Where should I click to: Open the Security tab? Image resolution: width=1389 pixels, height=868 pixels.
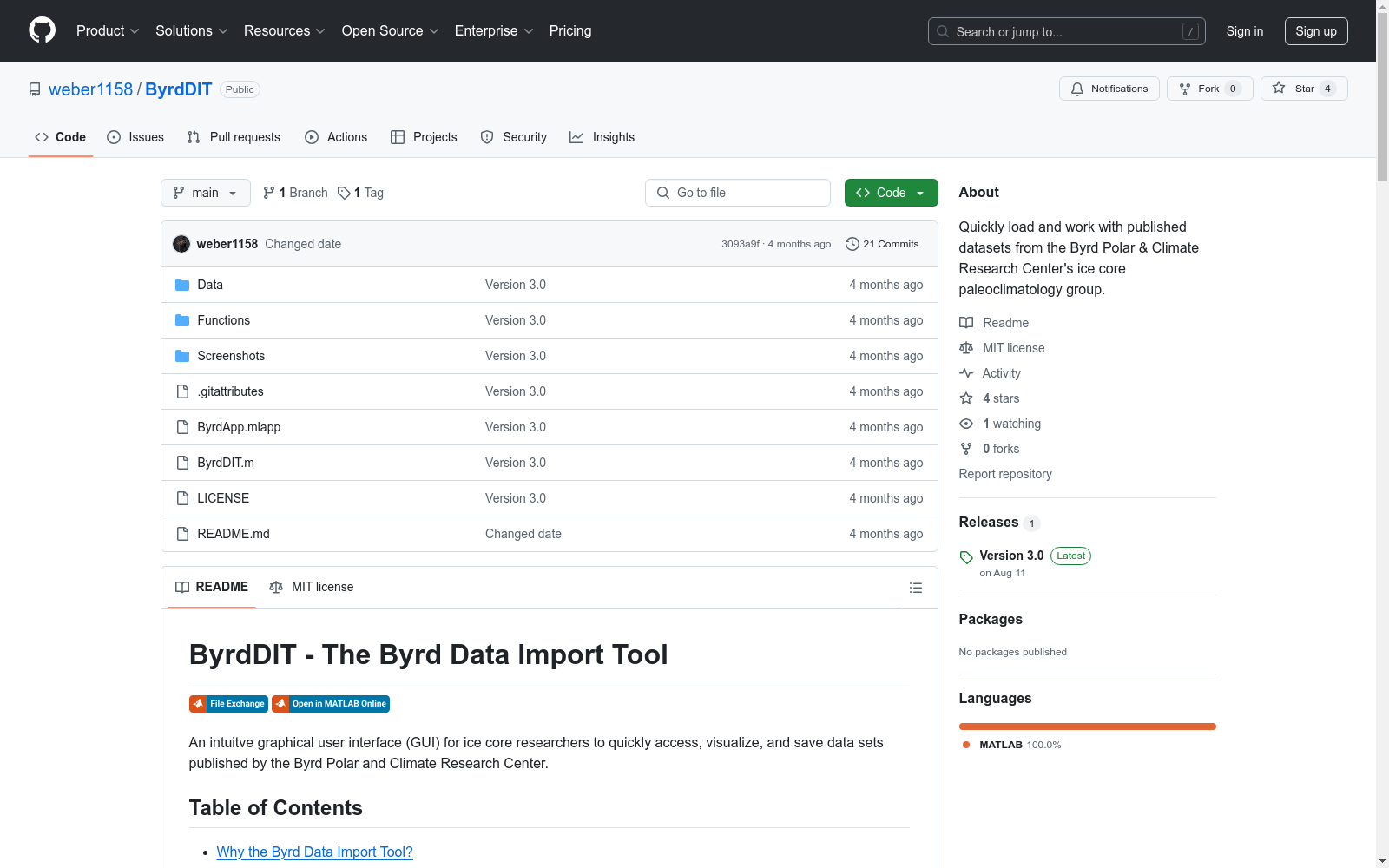514,137
